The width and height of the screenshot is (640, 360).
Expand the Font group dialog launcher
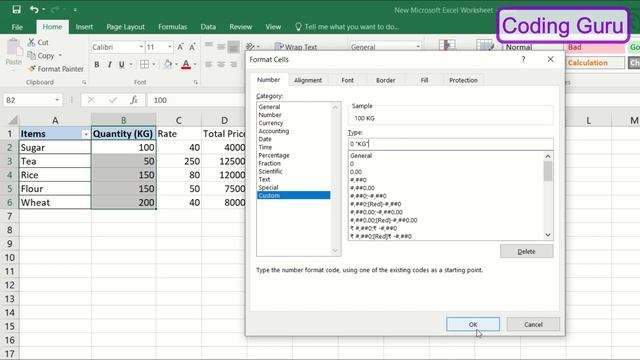[x=196, y=82]
